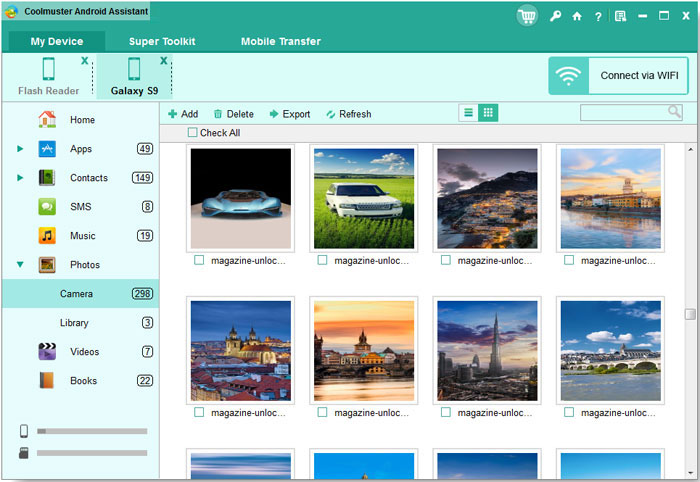
Task: Open the shopping cart icon
Action: tap(527, 16)
